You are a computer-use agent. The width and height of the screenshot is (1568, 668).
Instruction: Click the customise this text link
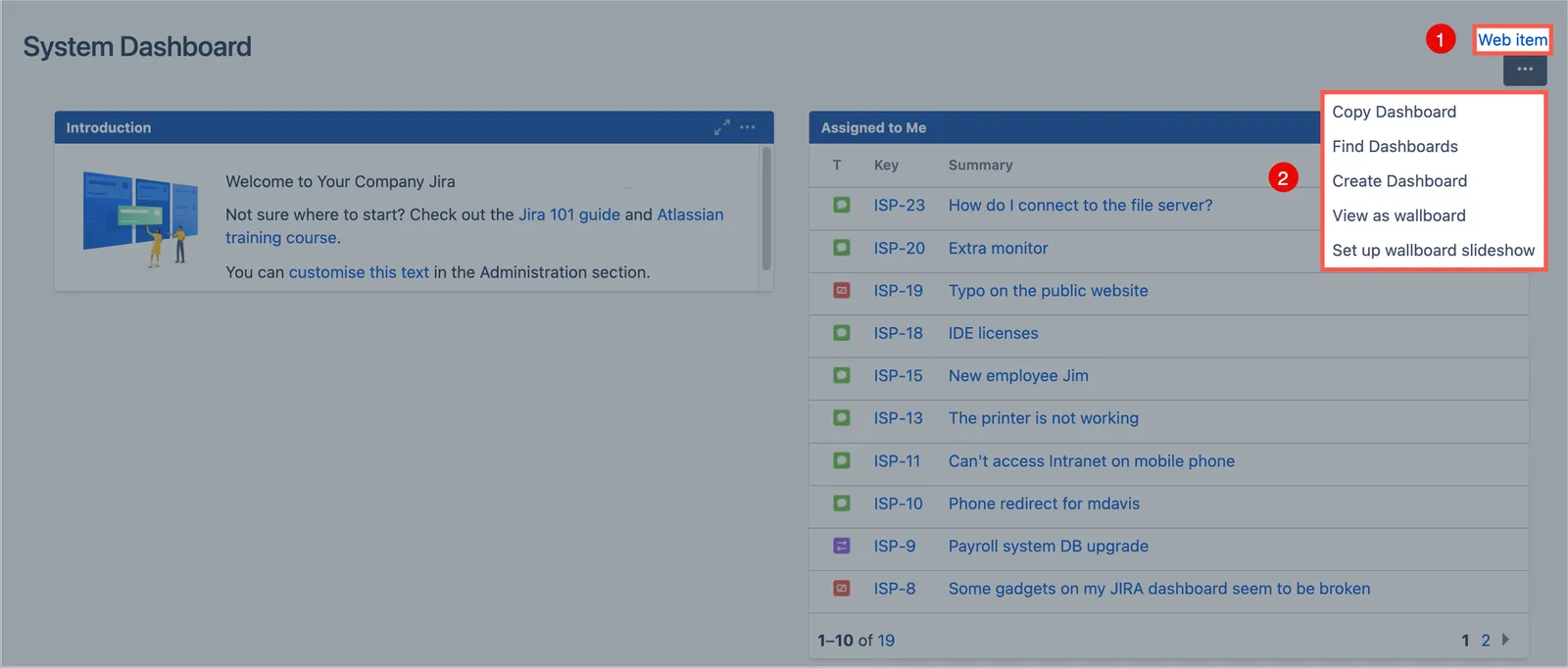pyautogui.click(x=359, y=272)
